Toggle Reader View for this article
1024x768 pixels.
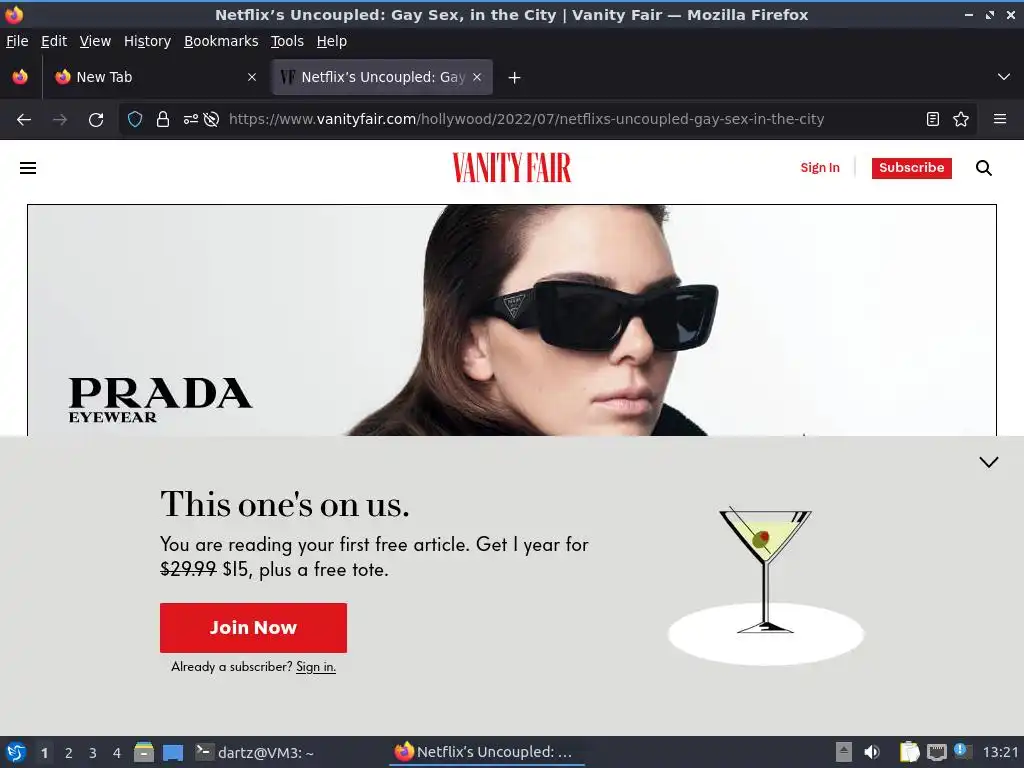coord(933,120)
